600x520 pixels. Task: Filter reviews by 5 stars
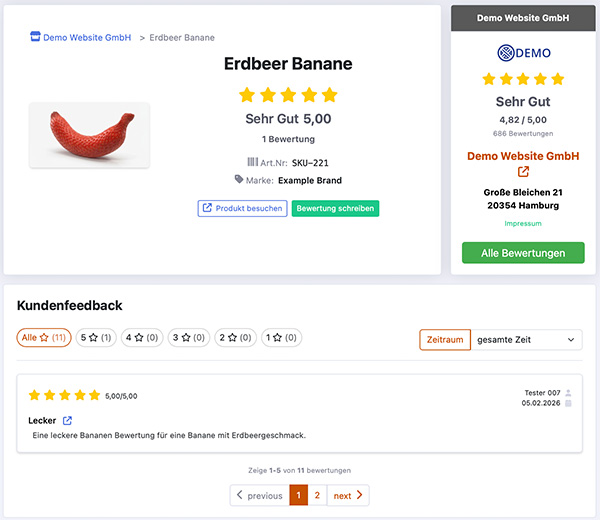(x=96, y=338)
